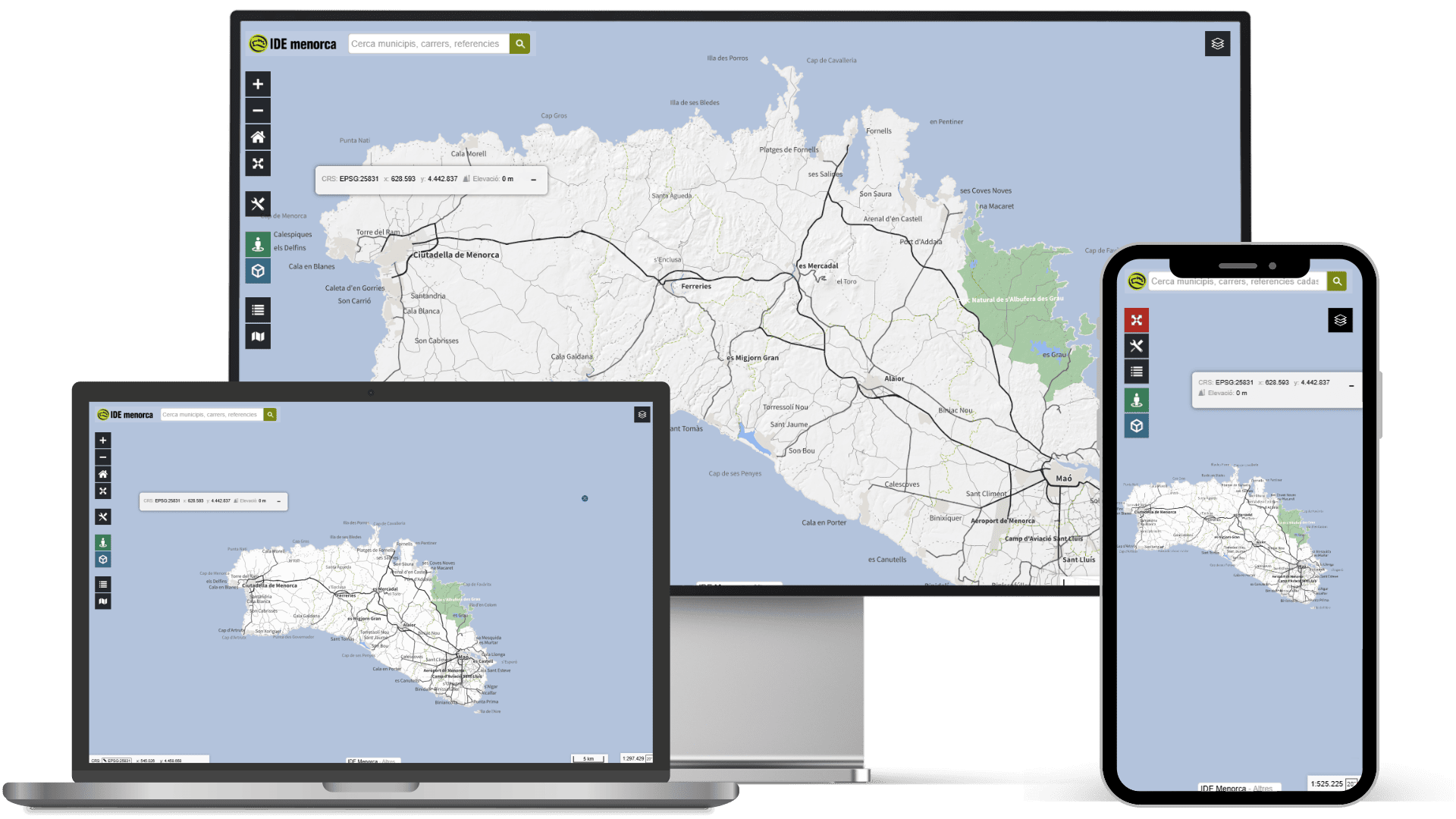Activate the 3D view cube icon

coord(258,270)
